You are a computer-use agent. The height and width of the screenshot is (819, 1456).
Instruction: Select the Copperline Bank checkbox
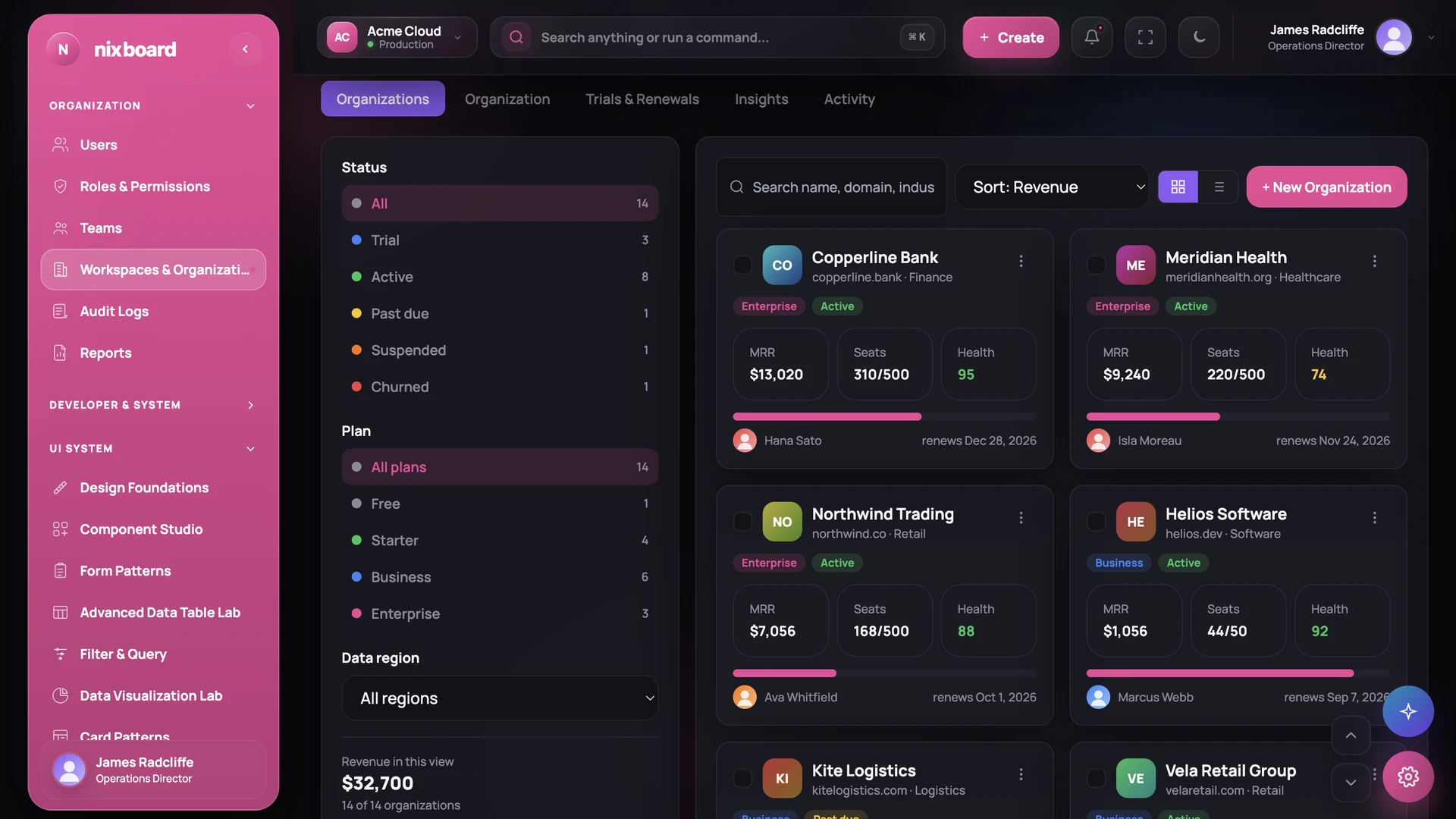click(742, 265)
